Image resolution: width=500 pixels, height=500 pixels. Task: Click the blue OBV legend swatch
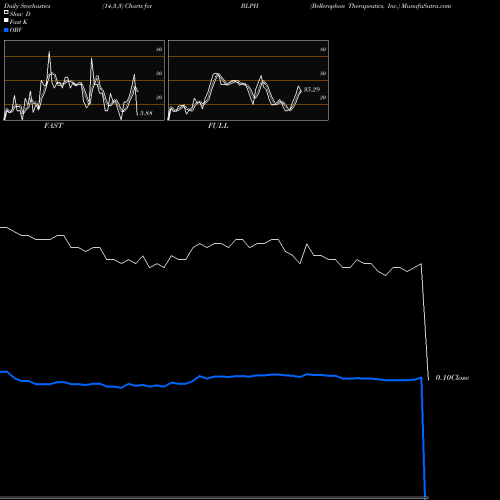[x=6, y=30]
